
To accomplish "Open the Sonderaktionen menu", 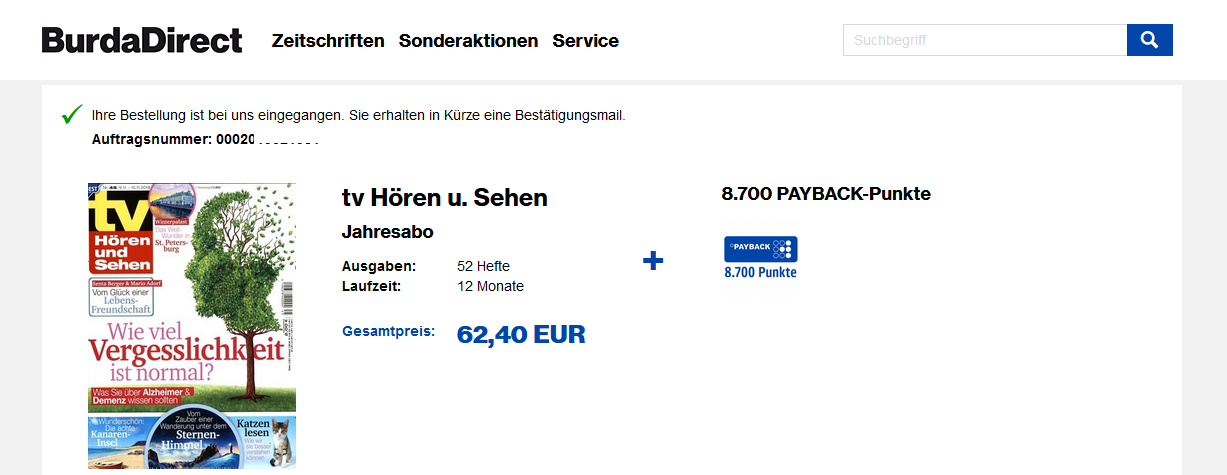I will coord(468,41).
